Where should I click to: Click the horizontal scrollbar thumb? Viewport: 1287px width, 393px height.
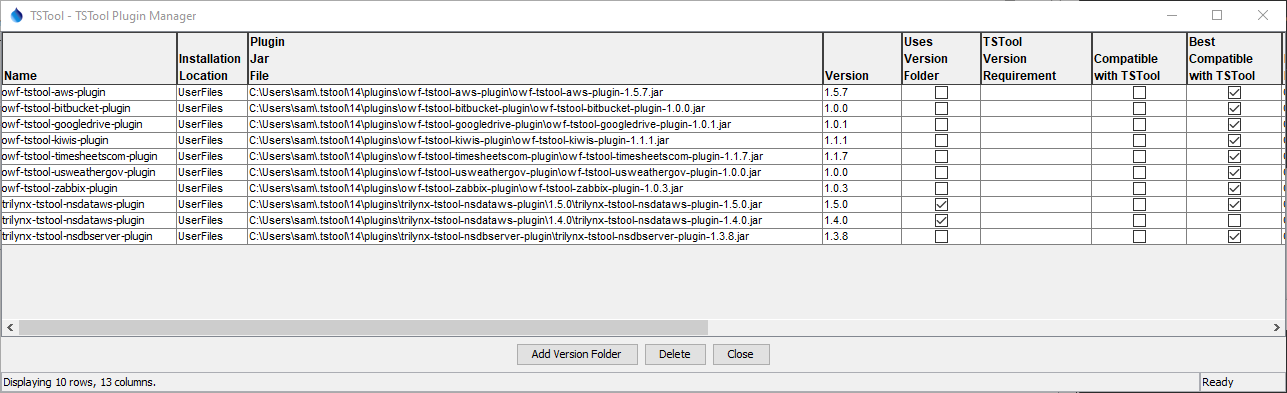[363, 327]
